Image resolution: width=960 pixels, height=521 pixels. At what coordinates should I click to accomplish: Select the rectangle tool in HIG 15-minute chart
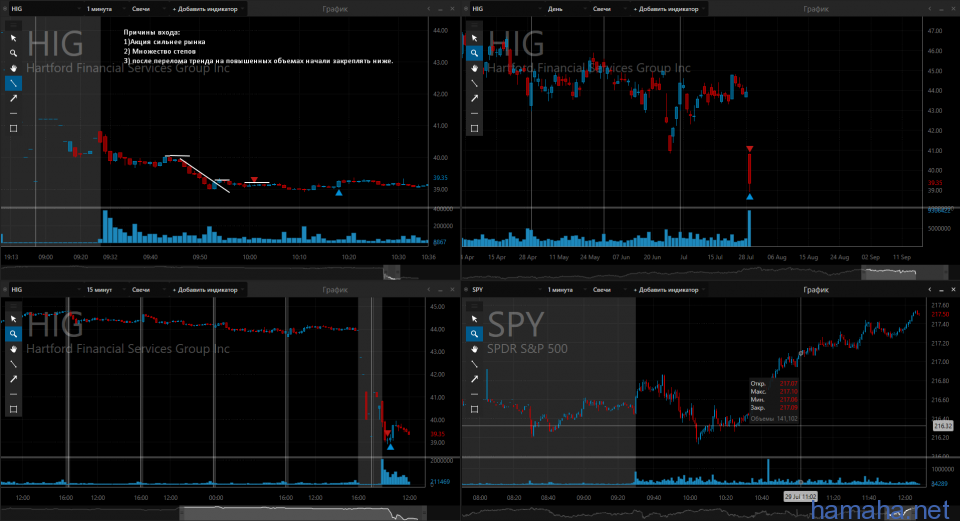13,410
